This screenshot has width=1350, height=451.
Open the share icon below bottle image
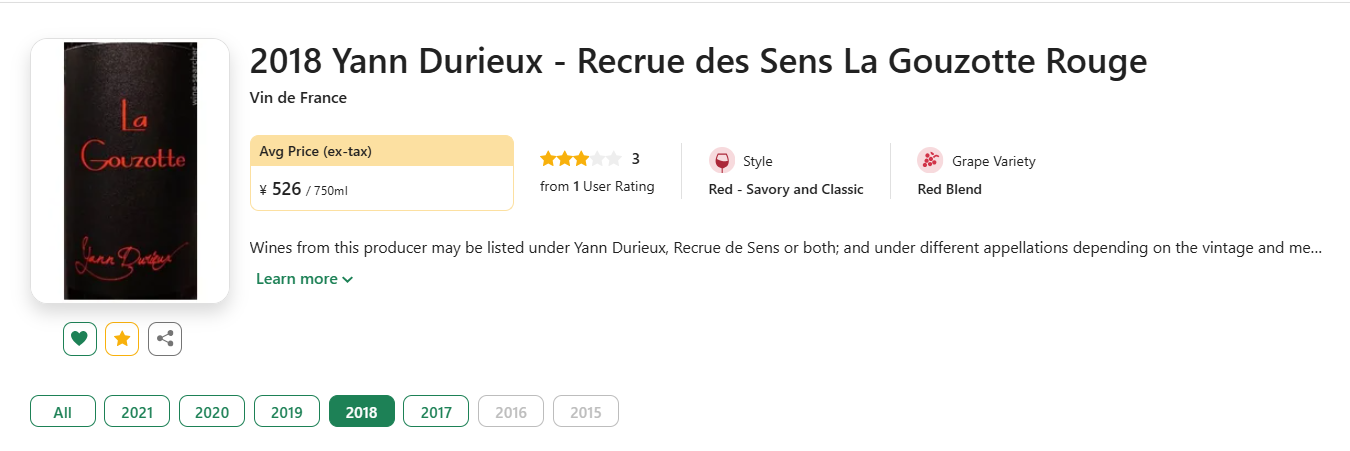click(x=165, y=339)
